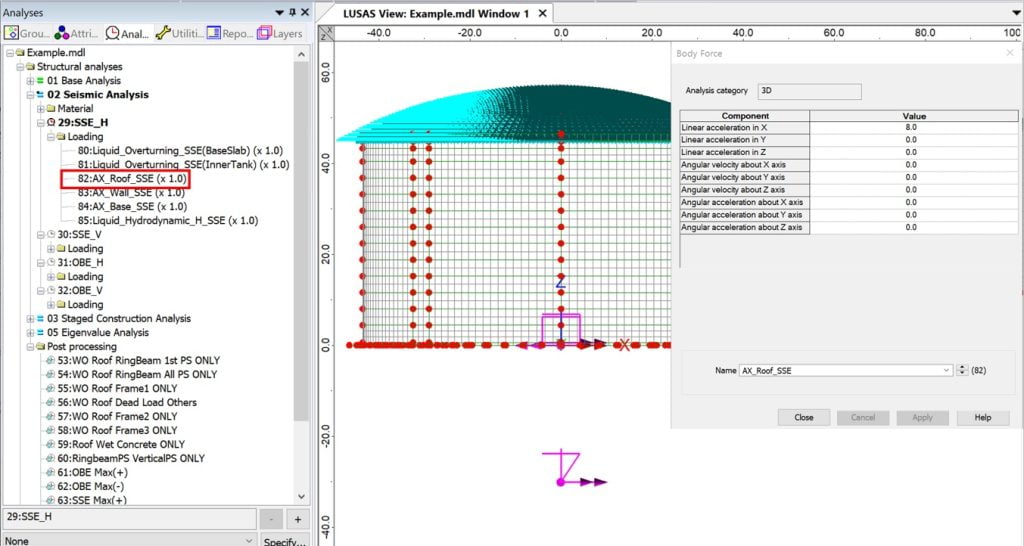This screenshot has width=1024, height=546.
Task: Select 85:Liquid_Hydrodynamic_H_SSE loading item
Action: 167,221
